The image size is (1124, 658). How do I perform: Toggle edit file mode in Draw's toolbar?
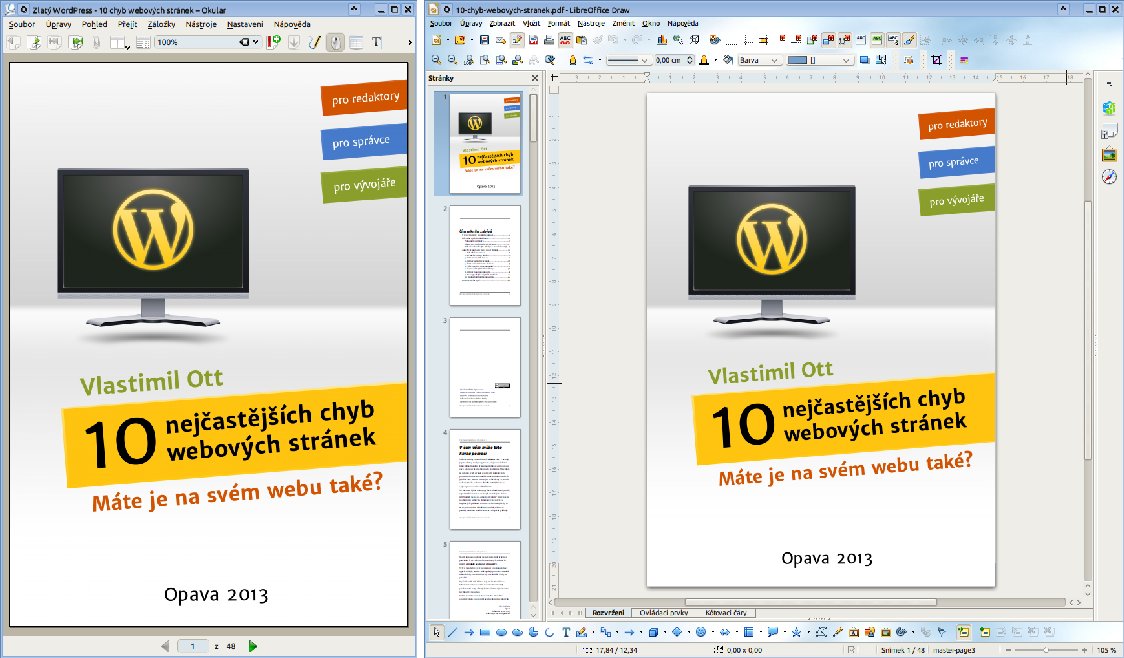[x=517, y=40]
